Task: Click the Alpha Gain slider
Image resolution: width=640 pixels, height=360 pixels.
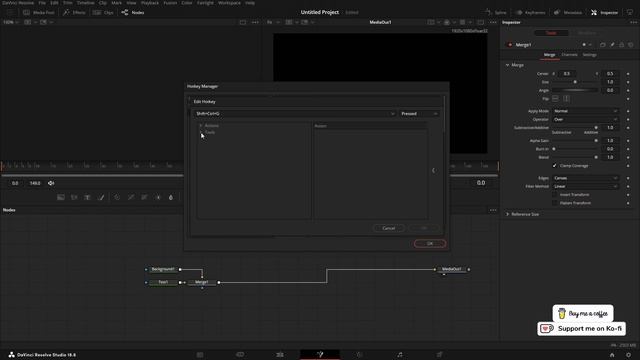Action: pos(575,140)
